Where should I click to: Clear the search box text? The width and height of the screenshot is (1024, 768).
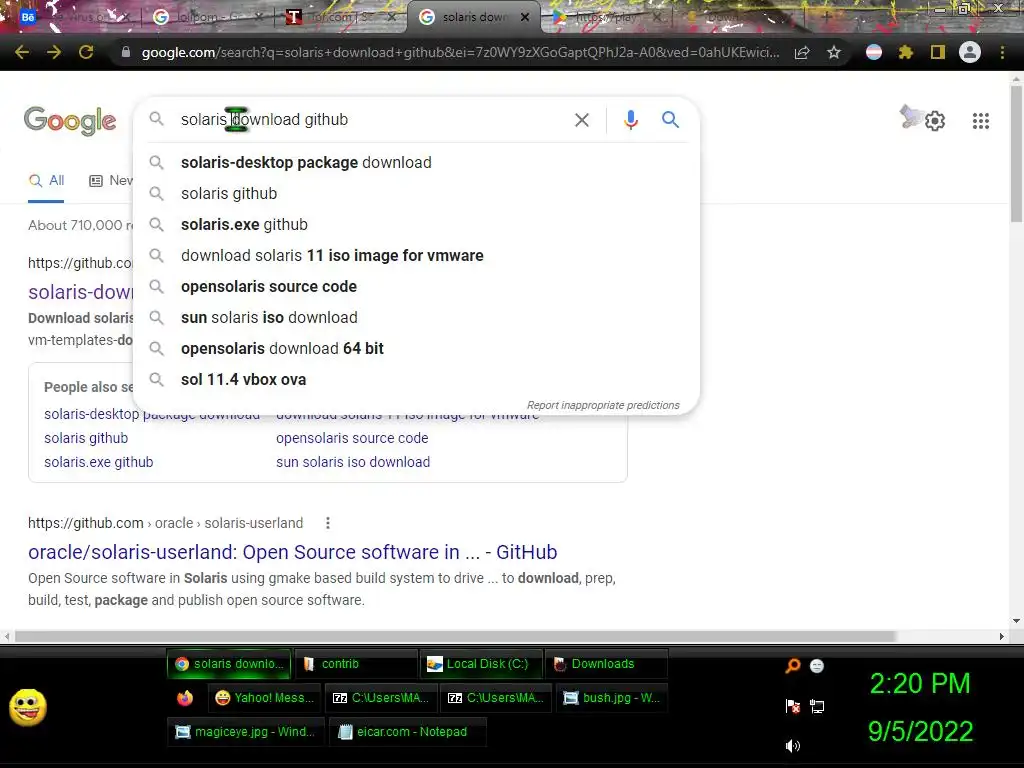click(582, 120)
